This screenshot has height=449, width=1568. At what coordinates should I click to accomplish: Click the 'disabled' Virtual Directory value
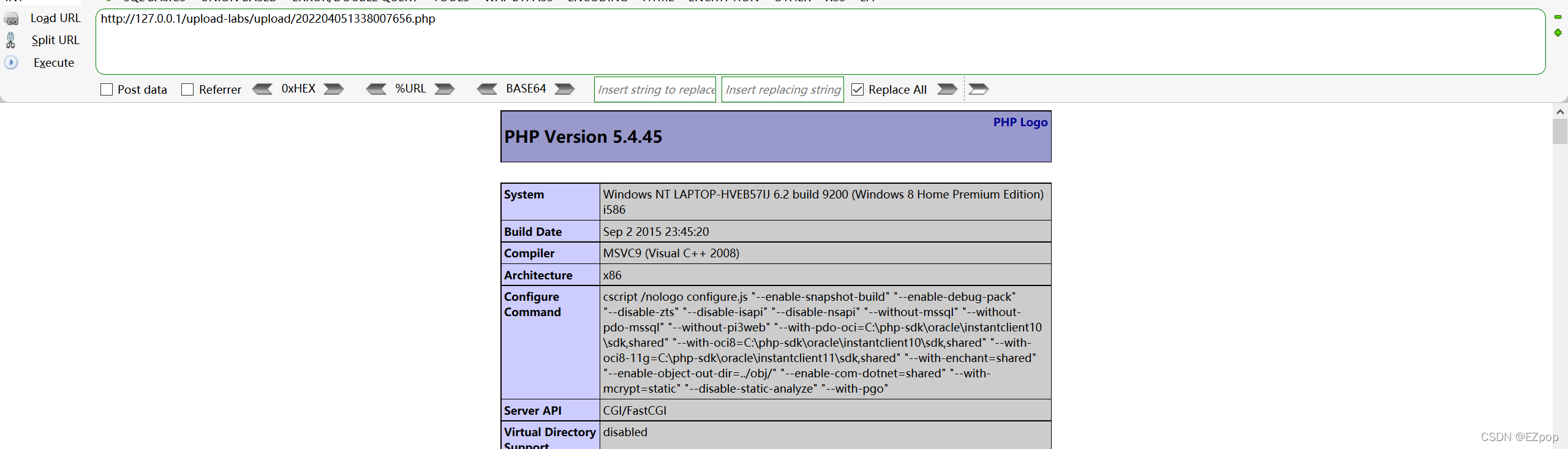click(625, 432)
